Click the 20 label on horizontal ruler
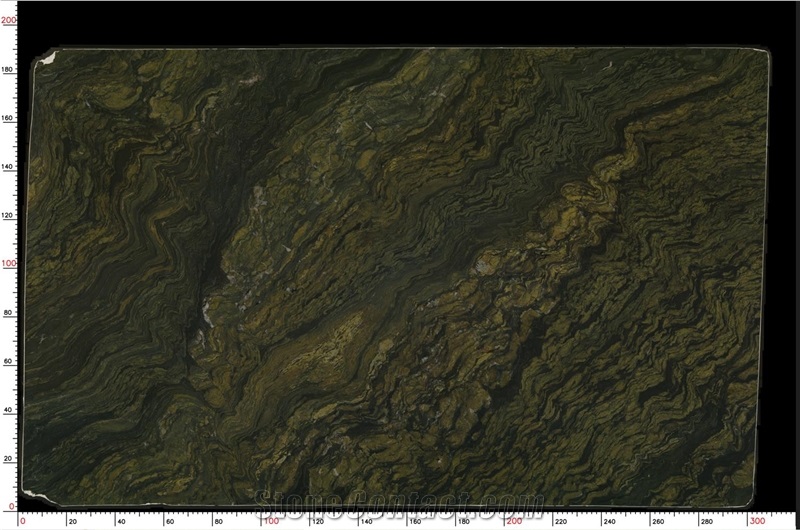Screen dimensions: 800x530 [72, 521]
